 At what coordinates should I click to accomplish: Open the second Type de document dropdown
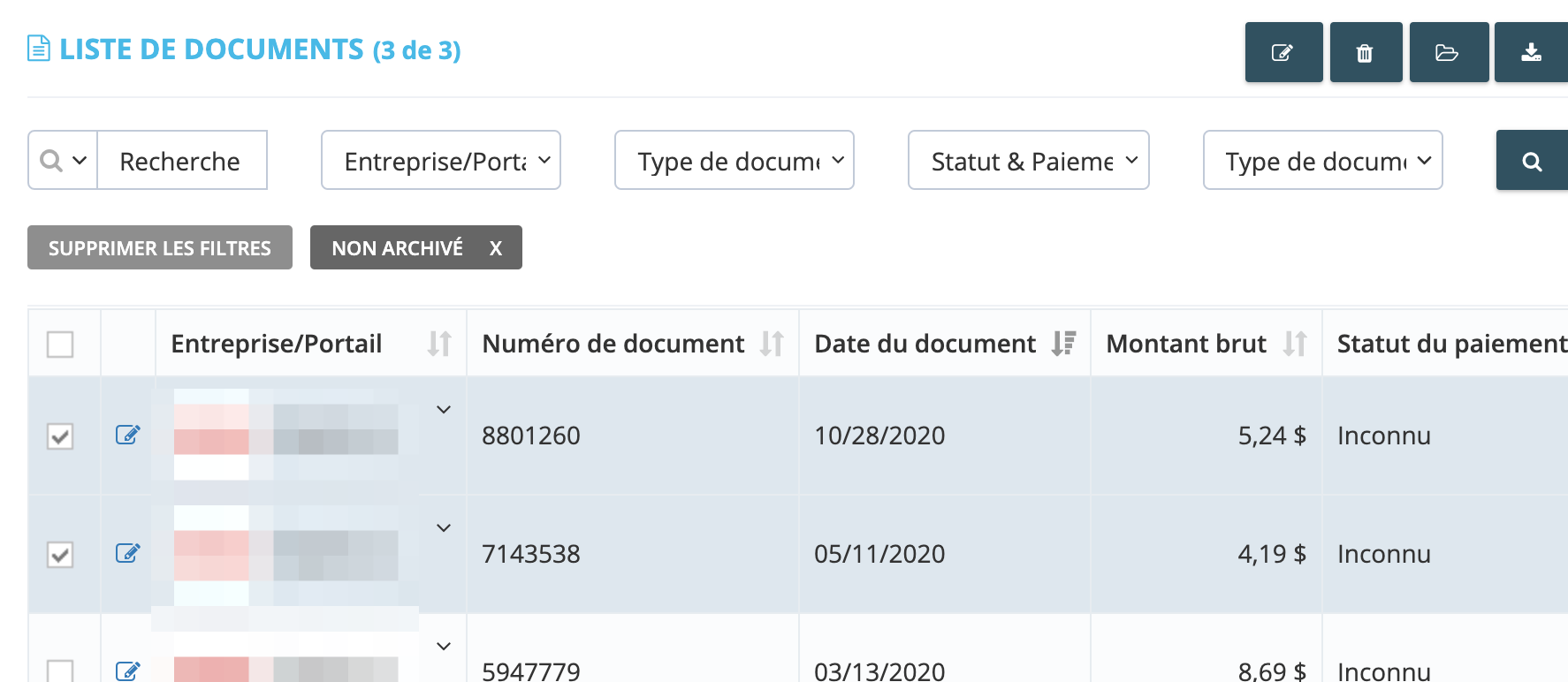(1323, 161)
